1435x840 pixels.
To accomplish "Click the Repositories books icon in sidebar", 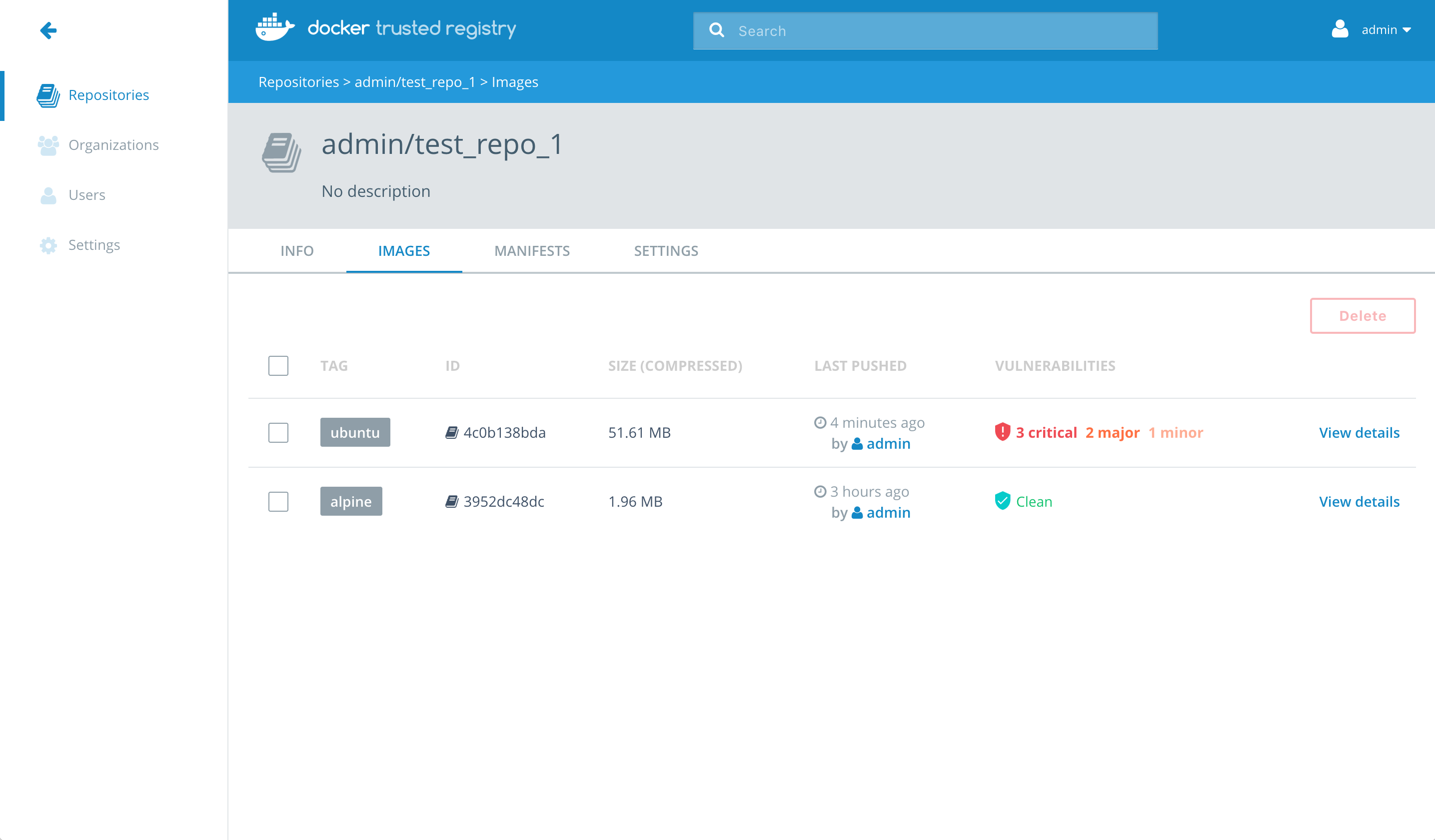I will click(48, 95).
